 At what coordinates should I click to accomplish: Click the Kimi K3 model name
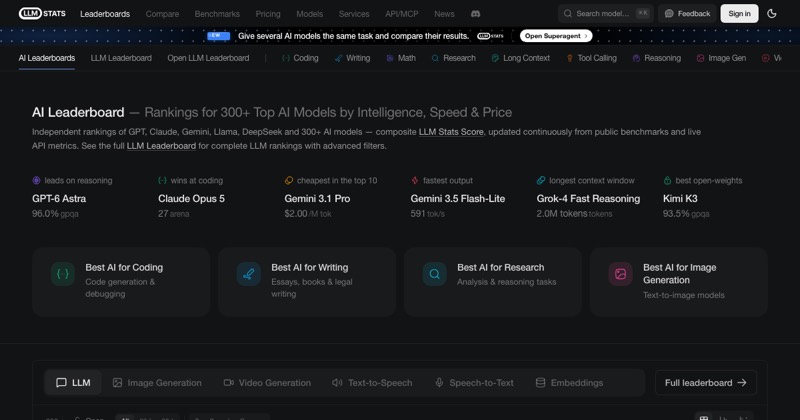click(x=680, y=199)
